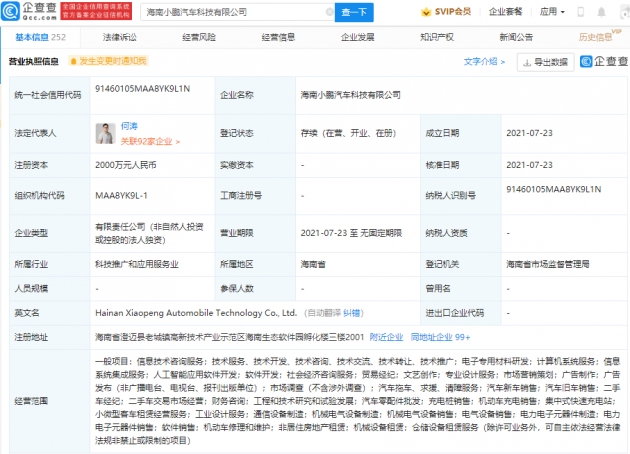The width and height of the screenshot is (630, 454).
Task: Switch to the 法律诉讼 tab
Action: click(118, 36)
